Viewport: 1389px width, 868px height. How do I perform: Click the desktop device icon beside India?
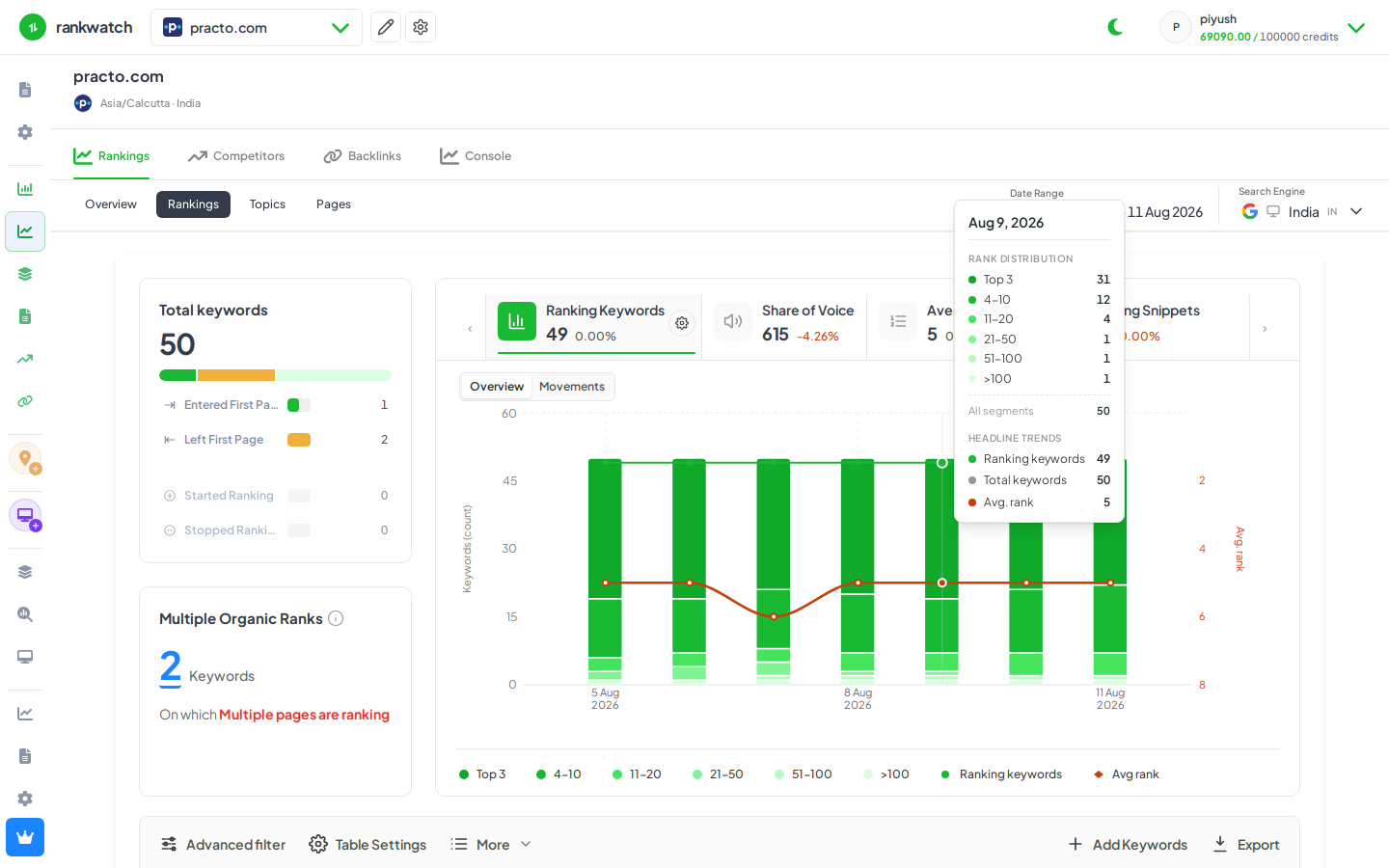1273,211
